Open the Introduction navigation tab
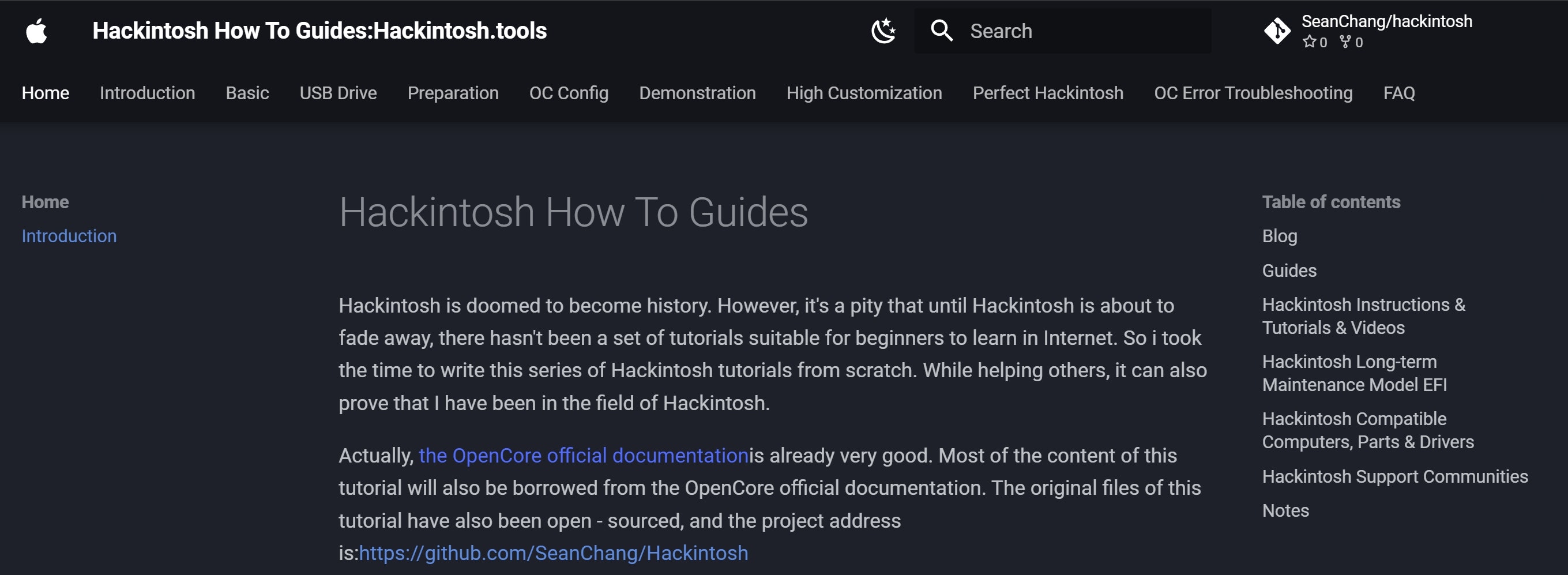Image resolution: width=1568 pixels, height=575 pixels. click(147, 93)
